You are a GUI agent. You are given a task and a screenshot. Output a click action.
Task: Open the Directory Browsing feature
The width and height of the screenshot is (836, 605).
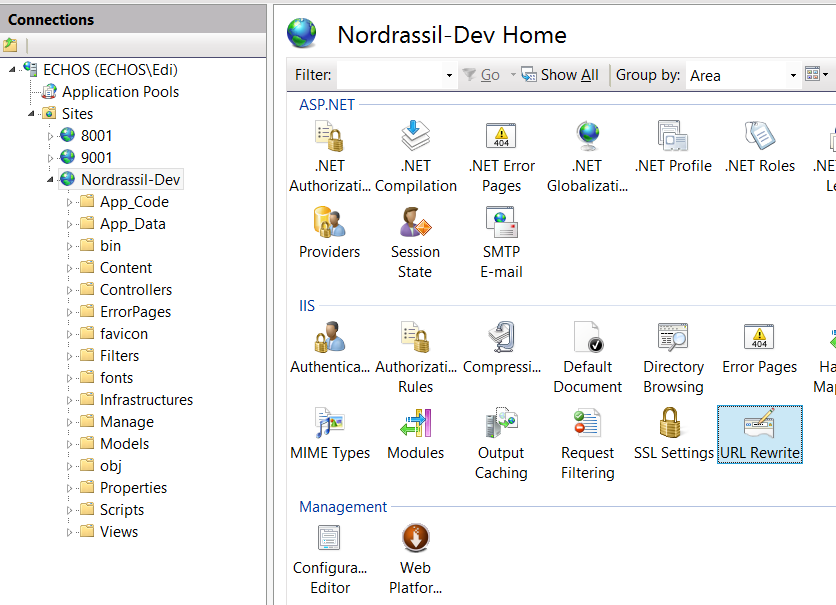point(673,358)
